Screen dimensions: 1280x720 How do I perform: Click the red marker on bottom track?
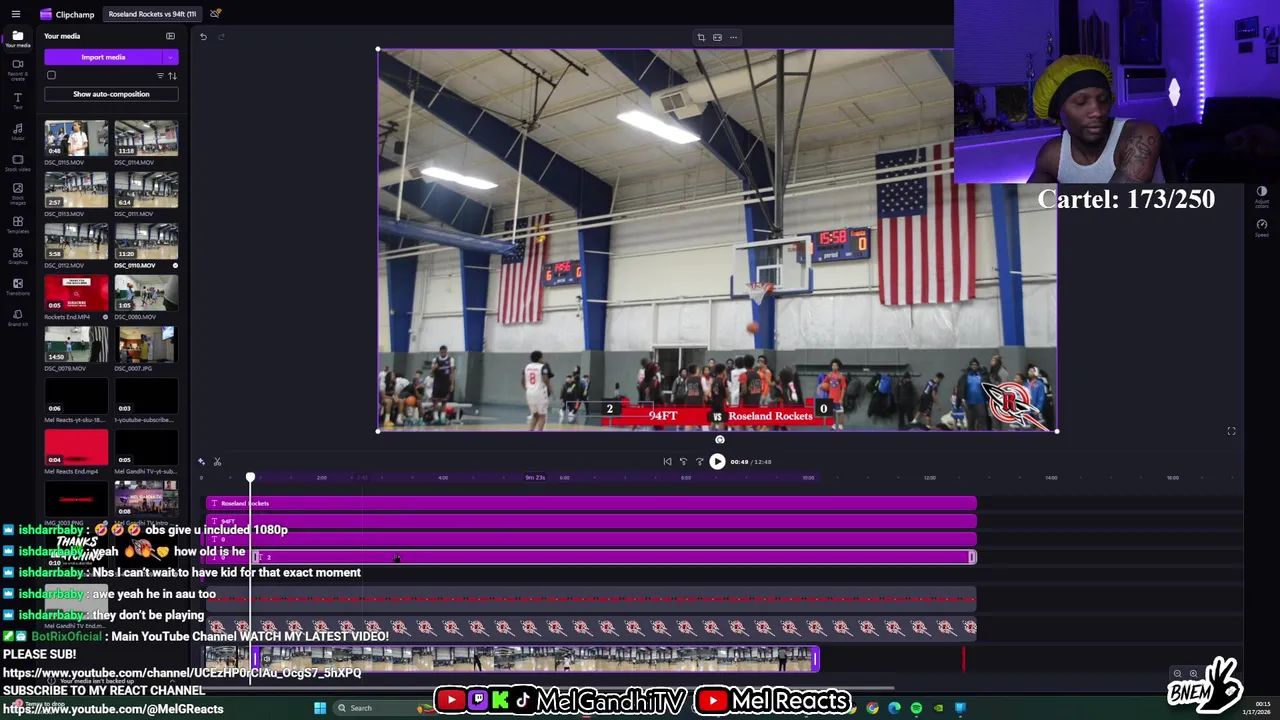point(964,658)
